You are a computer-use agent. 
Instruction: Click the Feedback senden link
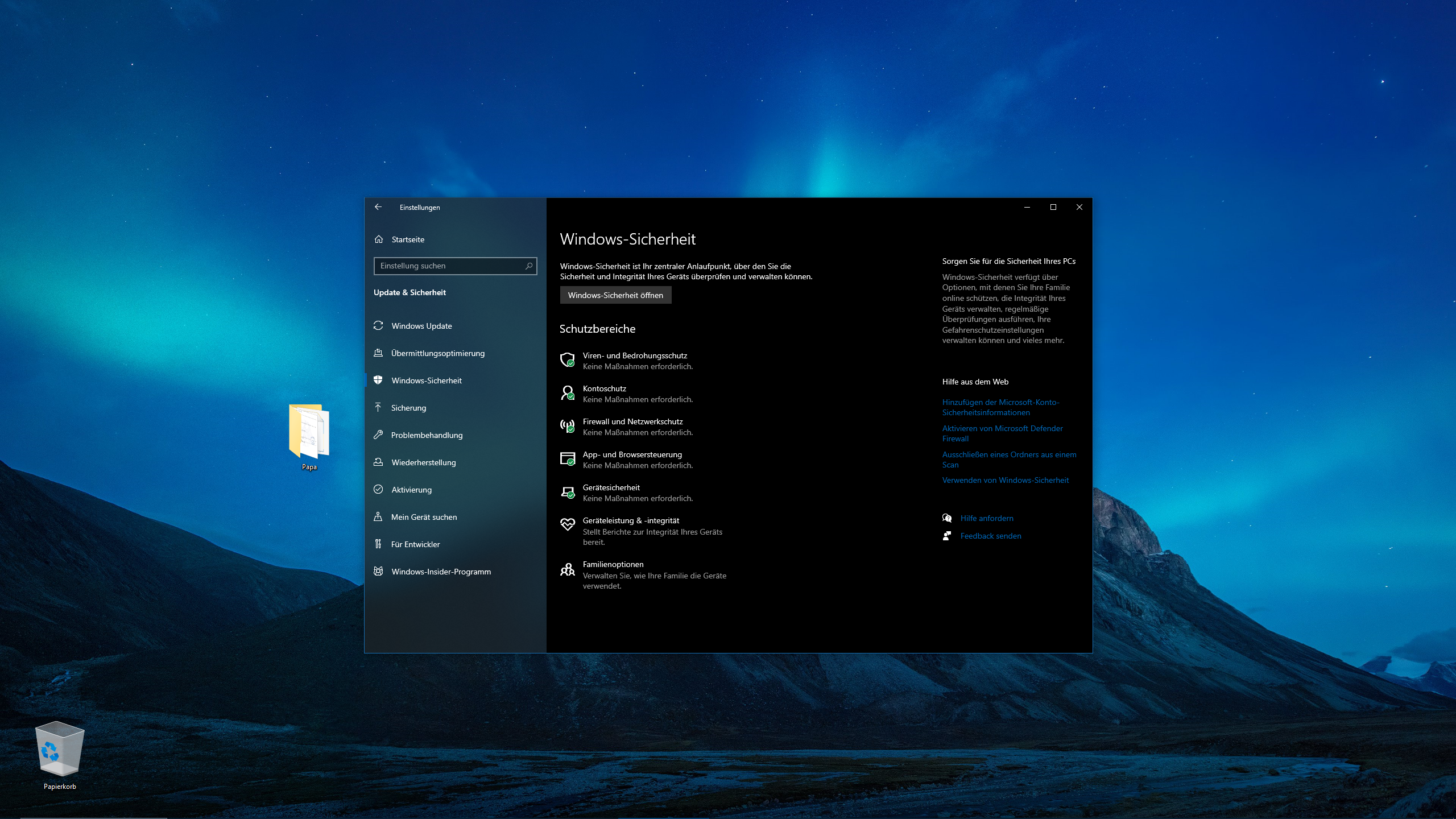(990, 536)
